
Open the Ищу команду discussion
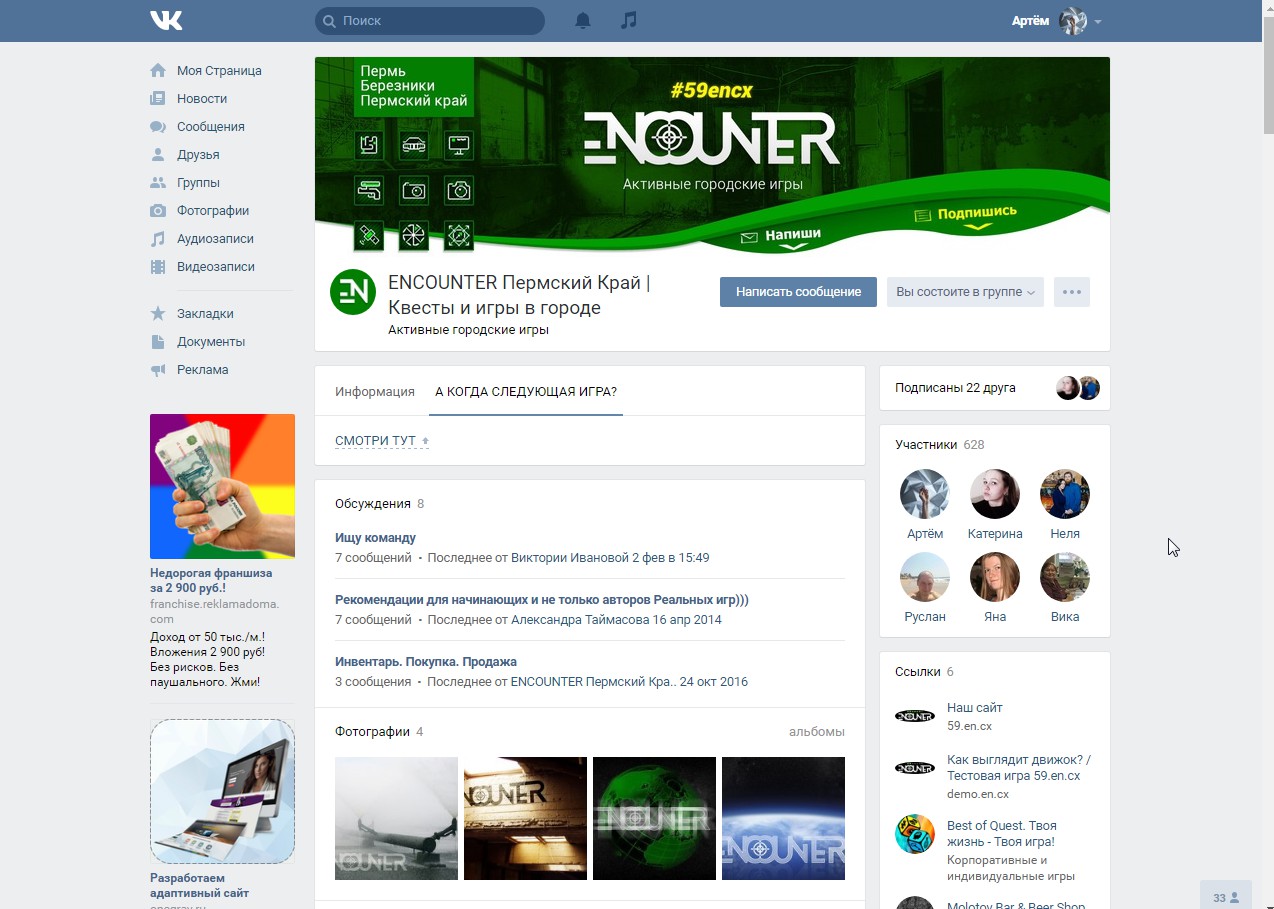375,538
